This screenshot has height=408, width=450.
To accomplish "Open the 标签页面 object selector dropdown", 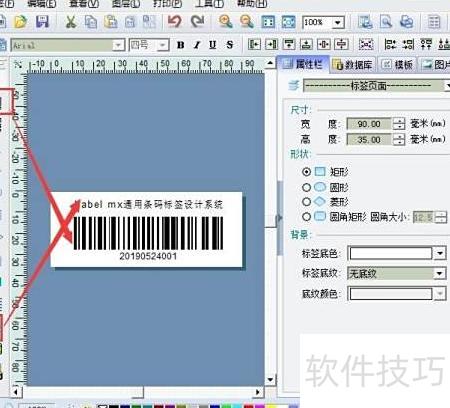I will [x=448, y=86].
